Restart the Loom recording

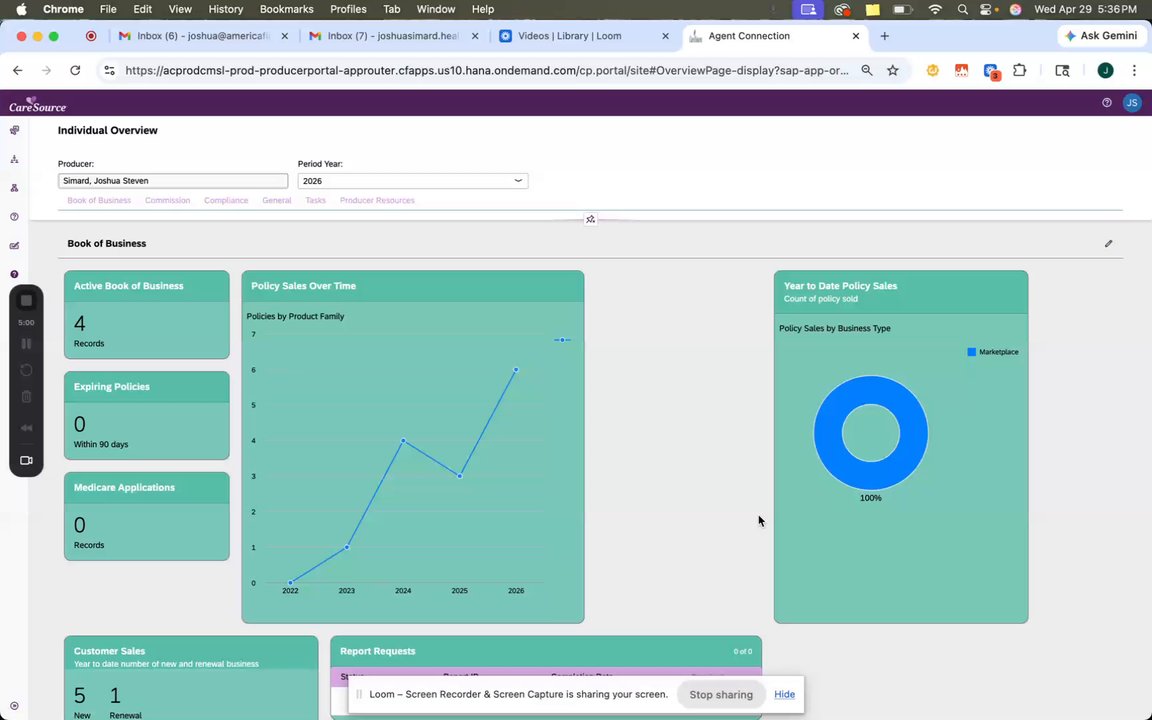(x=26, y=370)
